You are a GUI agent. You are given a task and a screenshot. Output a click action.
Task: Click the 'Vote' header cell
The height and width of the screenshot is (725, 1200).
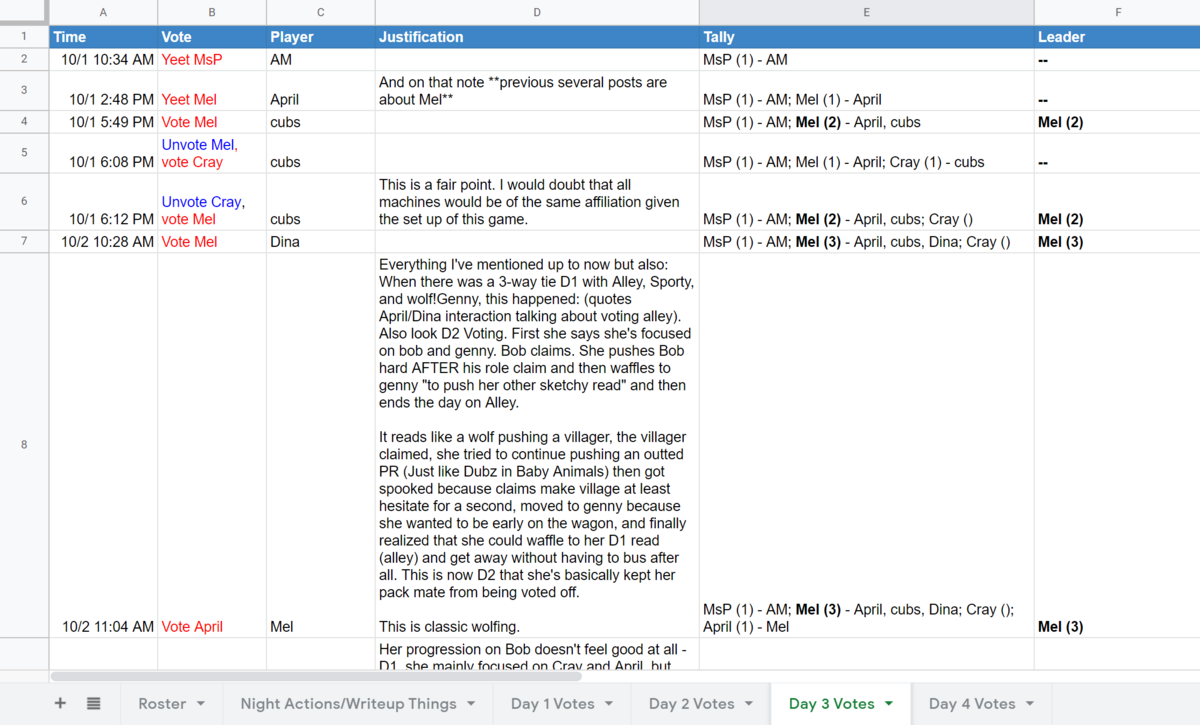click(212, 37)
